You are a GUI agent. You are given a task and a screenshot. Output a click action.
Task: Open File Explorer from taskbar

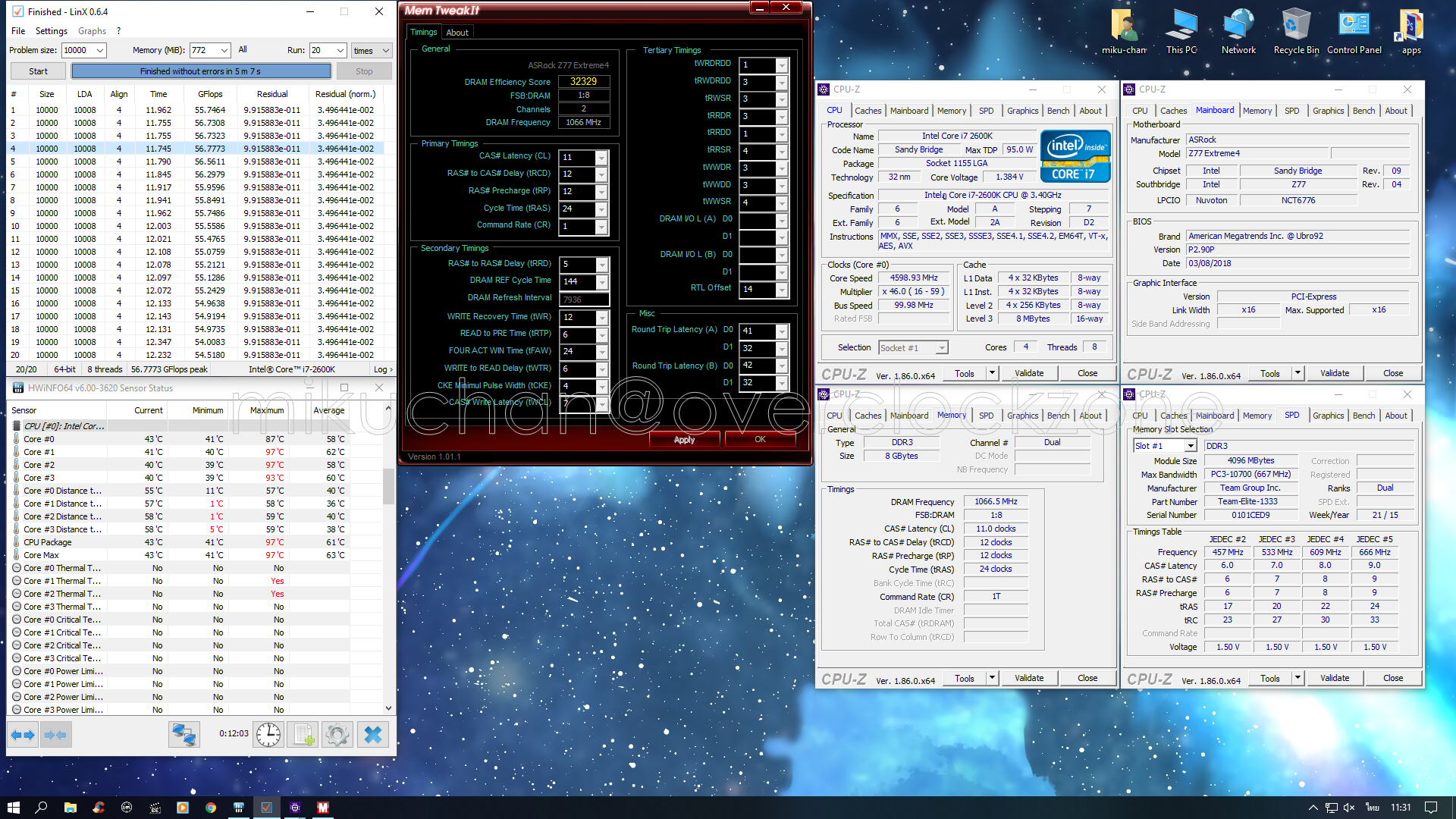click(x=70, y=808)
